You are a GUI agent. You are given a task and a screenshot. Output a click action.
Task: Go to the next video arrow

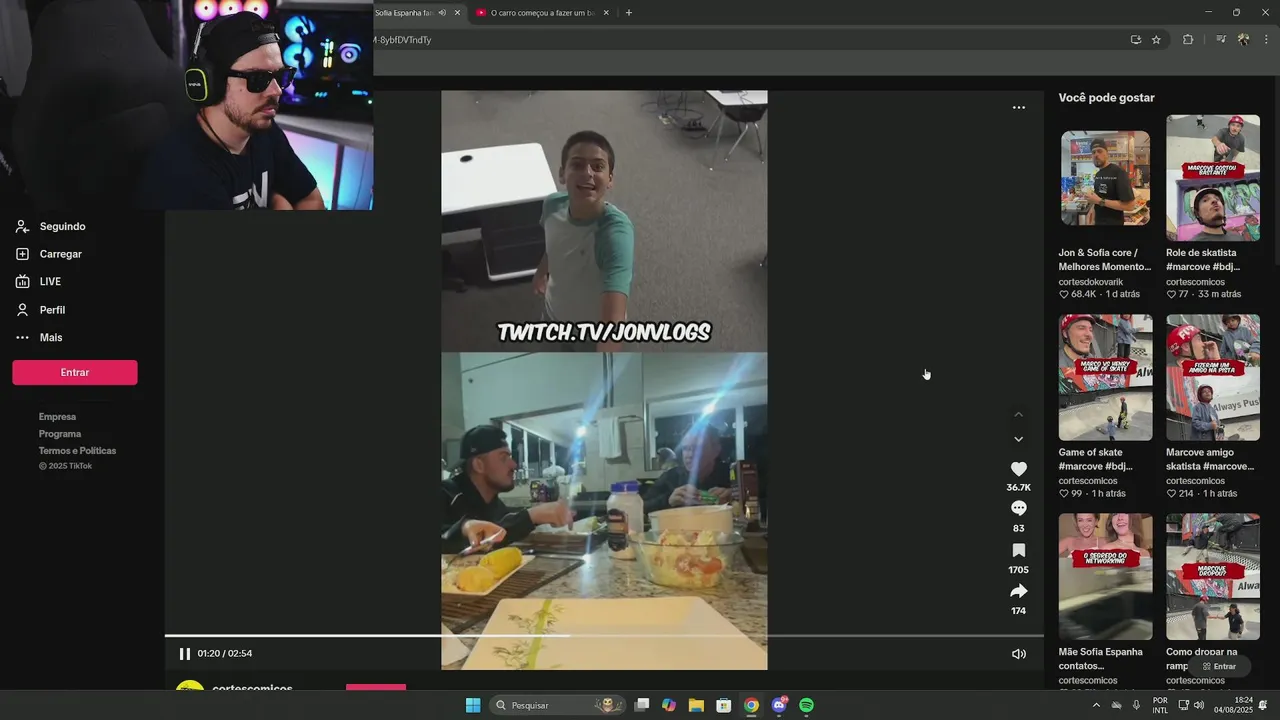click(1019, 439)
